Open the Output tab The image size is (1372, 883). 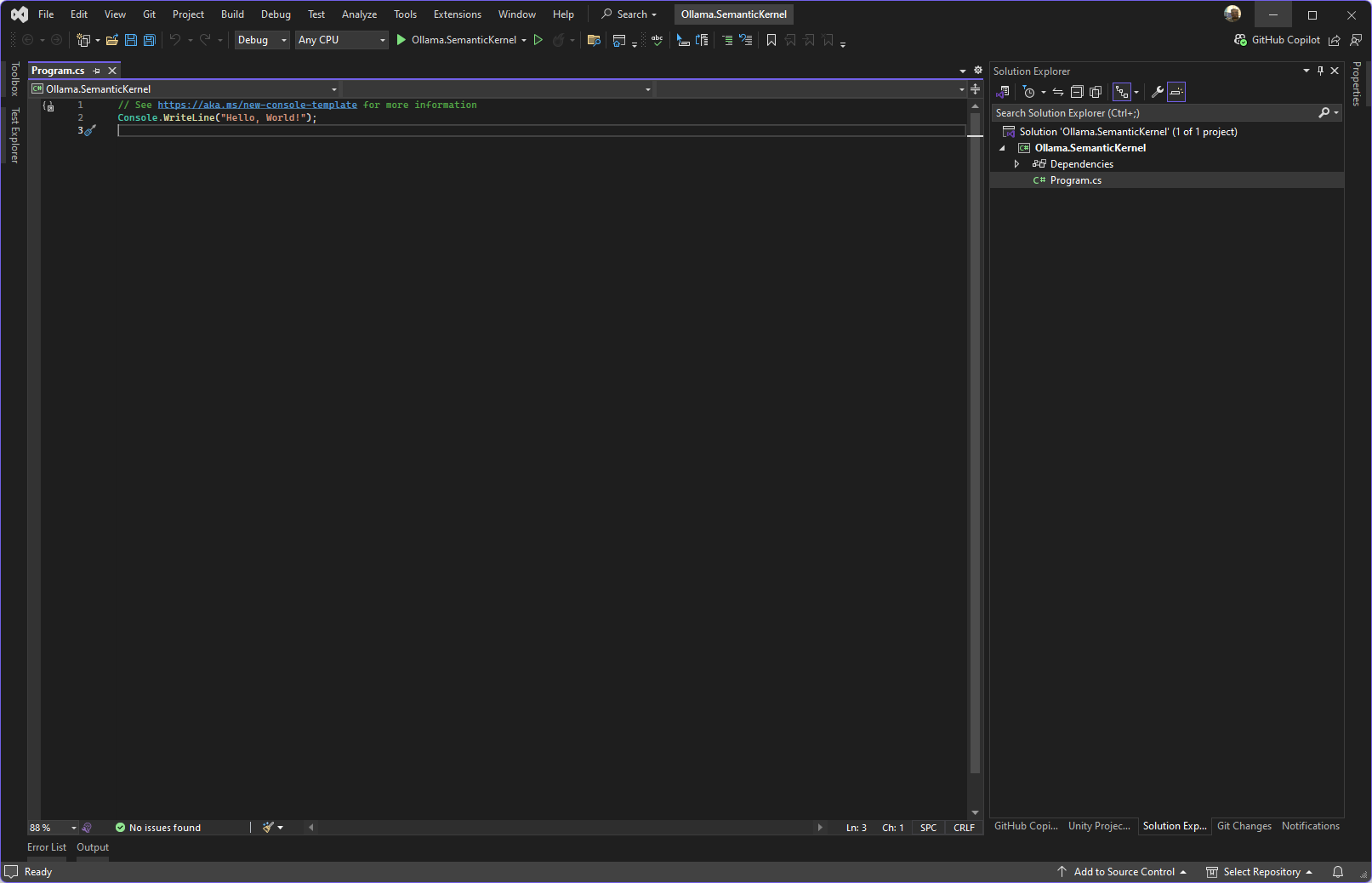93,847
